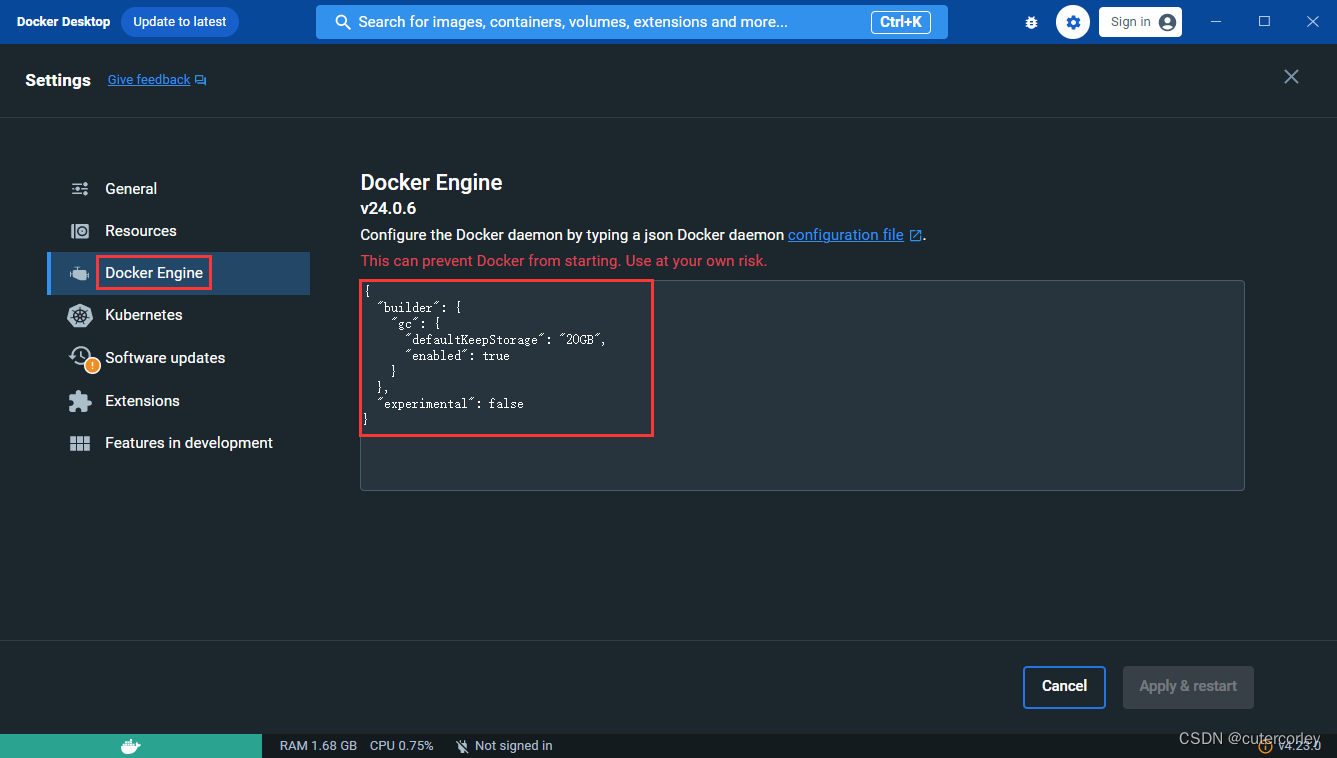The height and width of the screenshot is (758, 1337).
Task: Close the Settings panel with X
Action: click(1292, 77)
